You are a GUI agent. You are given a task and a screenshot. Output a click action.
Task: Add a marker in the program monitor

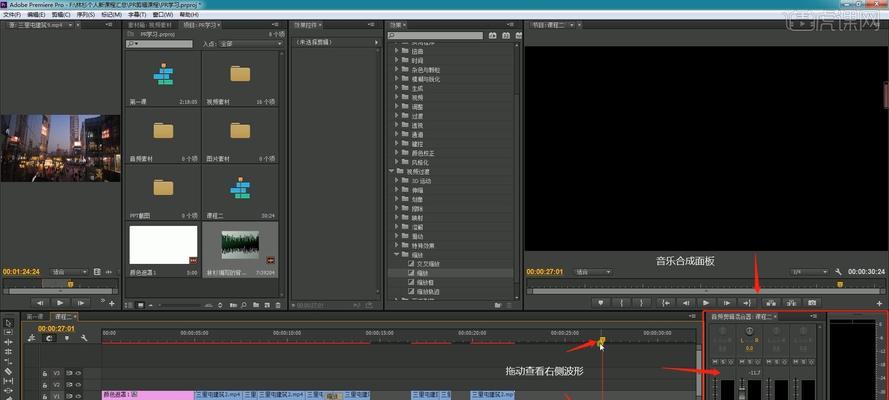[x=600, y=302]
